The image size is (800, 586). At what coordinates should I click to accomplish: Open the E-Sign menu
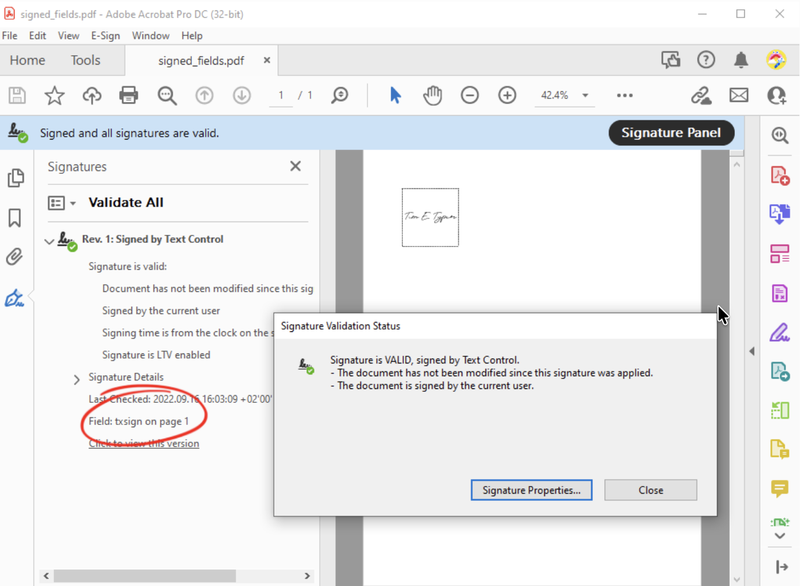[105, 36]
